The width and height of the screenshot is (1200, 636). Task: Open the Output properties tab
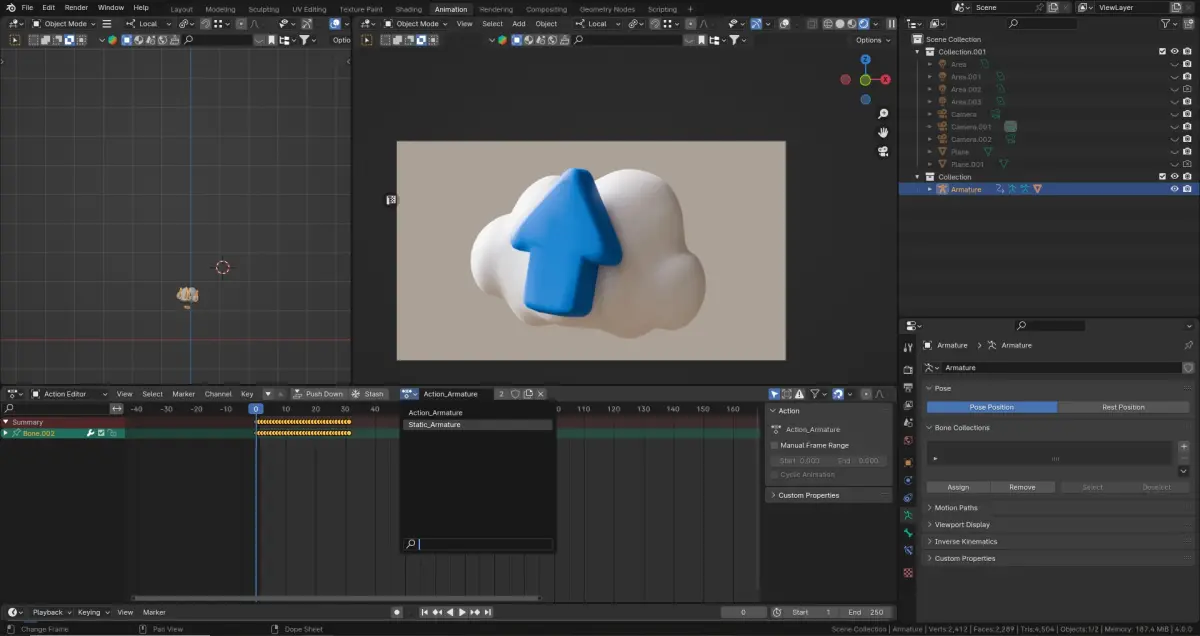[908, 387]
